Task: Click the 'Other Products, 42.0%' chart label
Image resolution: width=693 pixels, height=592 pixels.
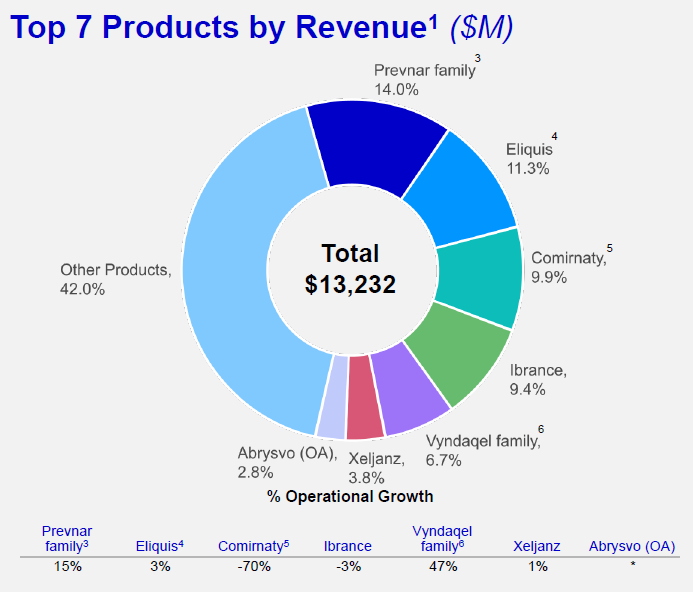Action: coord(116,279)
